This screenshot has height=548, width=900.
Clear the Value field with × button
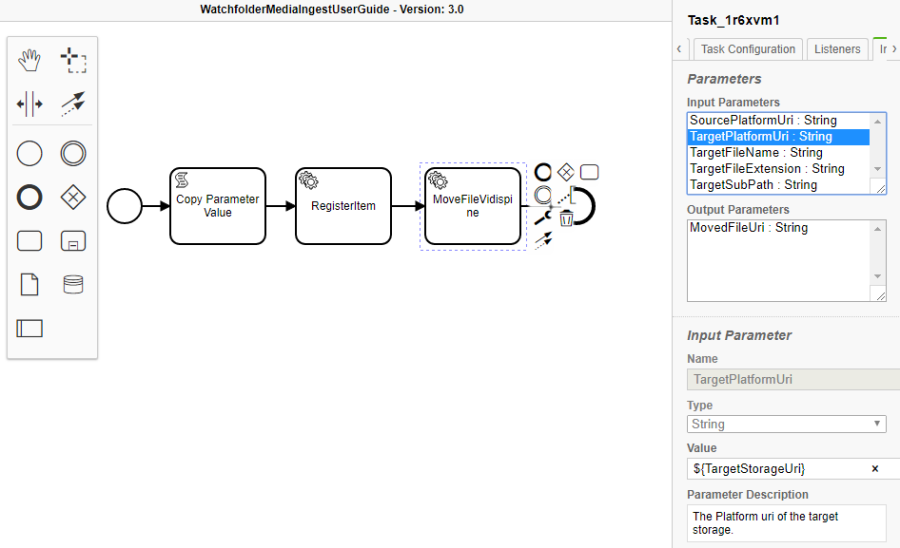(875, 468)
